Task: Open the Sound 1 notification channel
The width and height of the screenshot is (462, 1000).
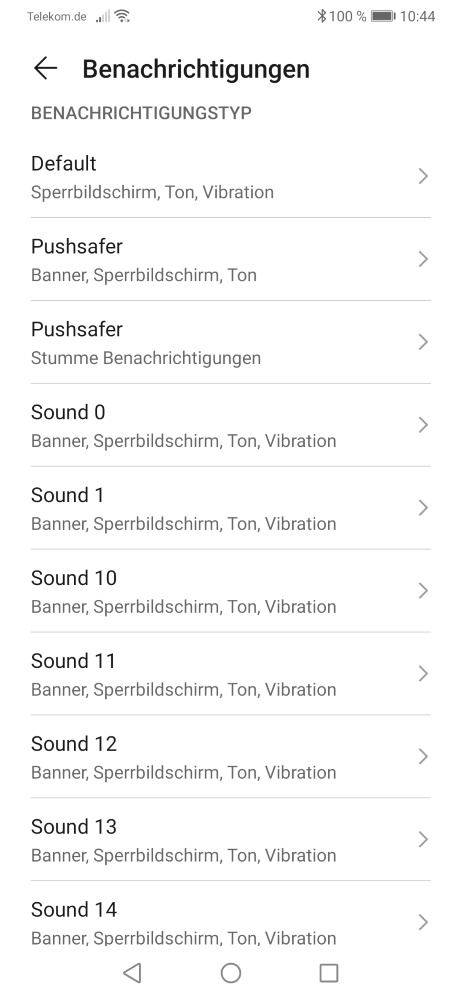Action: 231,508
